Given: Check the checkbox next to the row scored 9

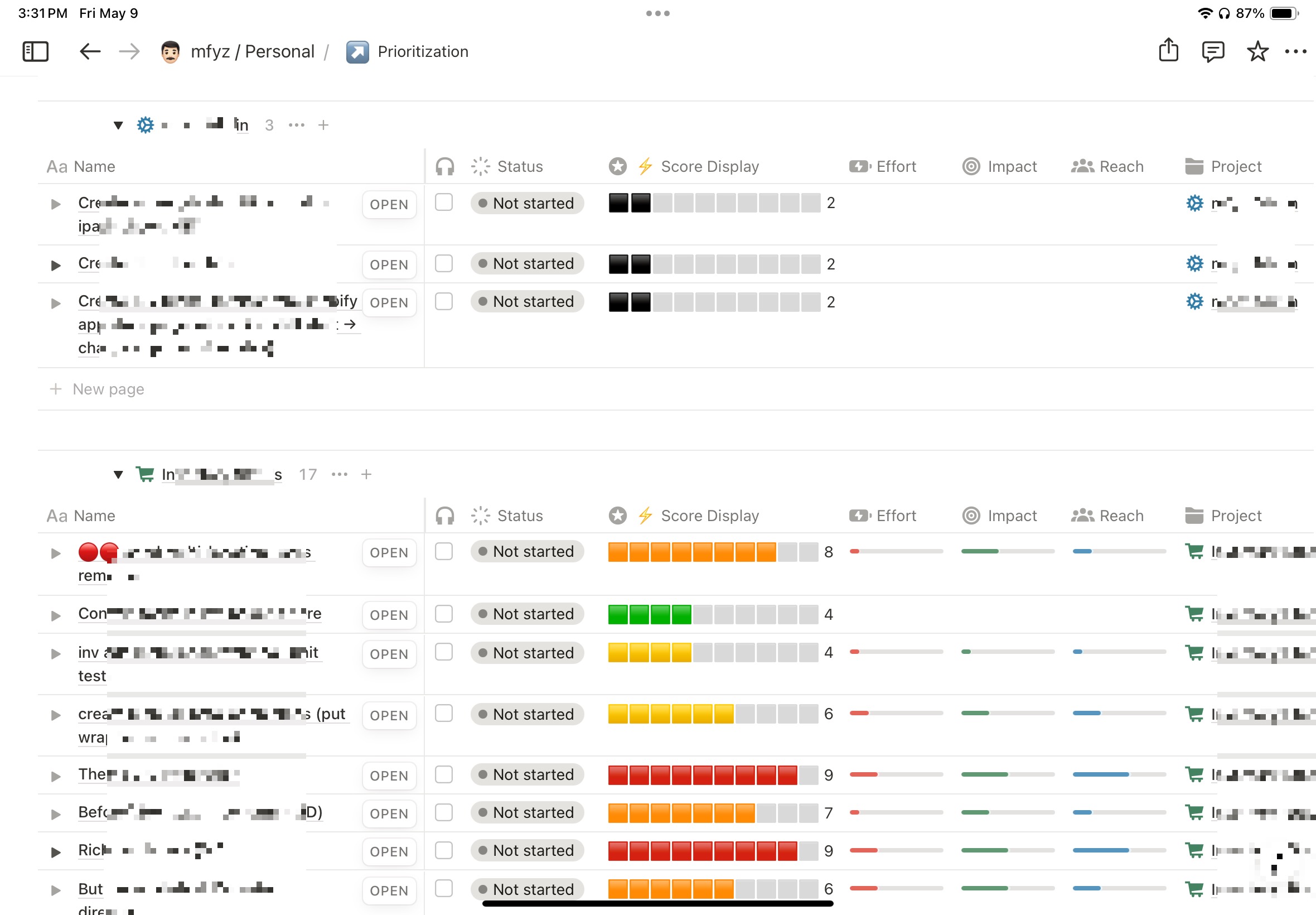Looking at the screenshot, I should pyautogui.click(x=443, y=774).
